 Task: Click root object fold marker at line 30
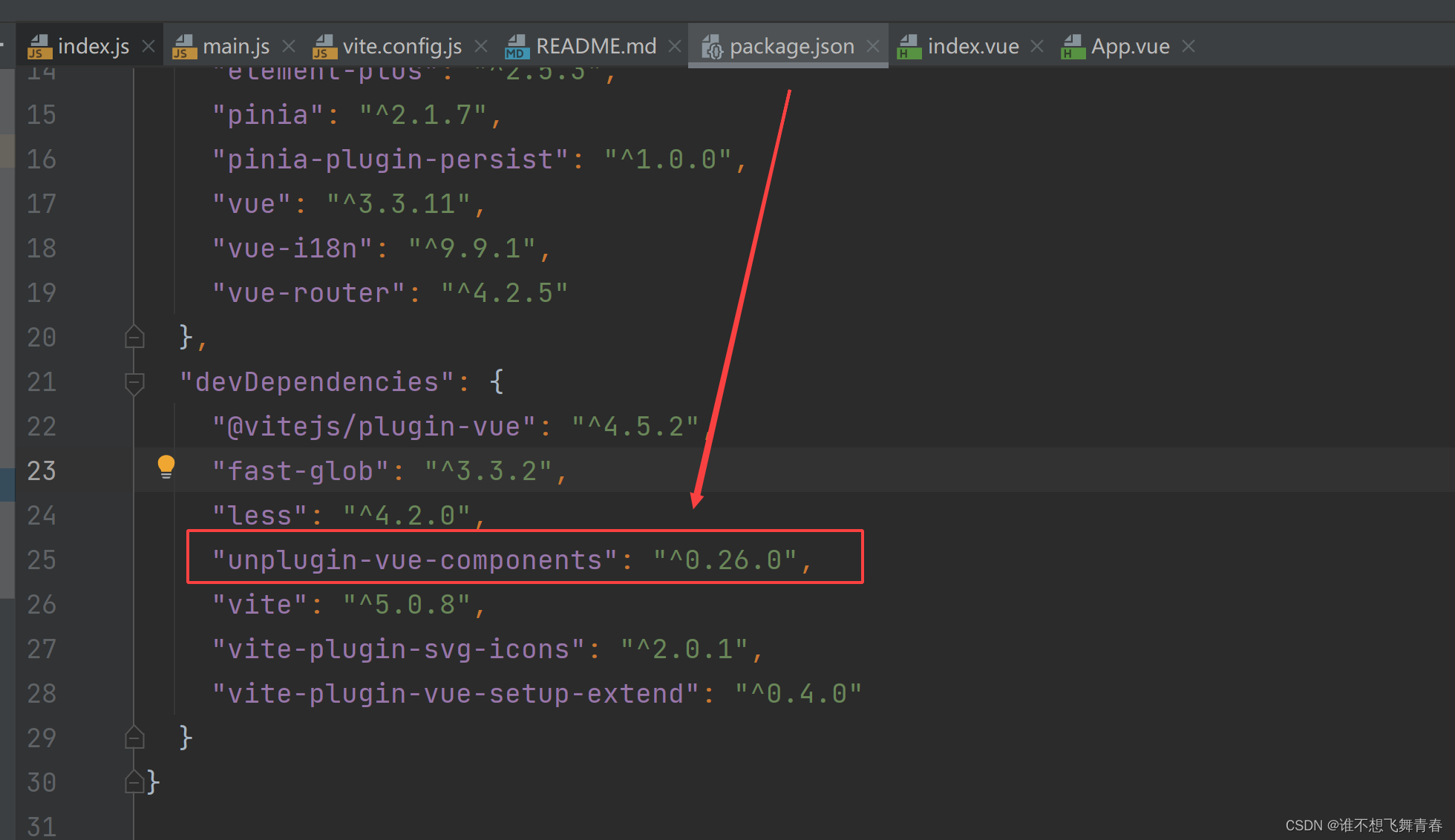134,782
